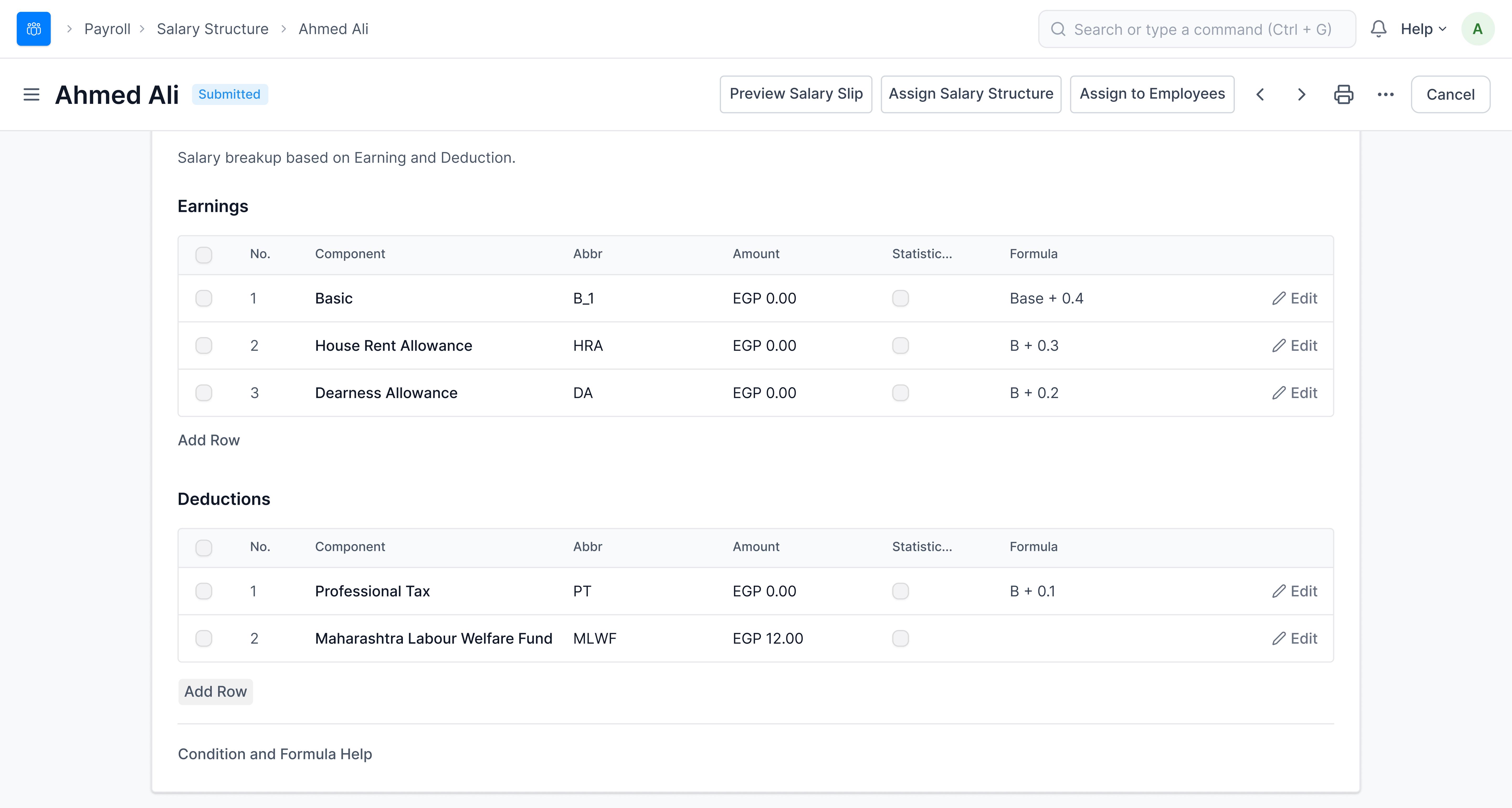Add Row to the Deductions table

point(215,692)
